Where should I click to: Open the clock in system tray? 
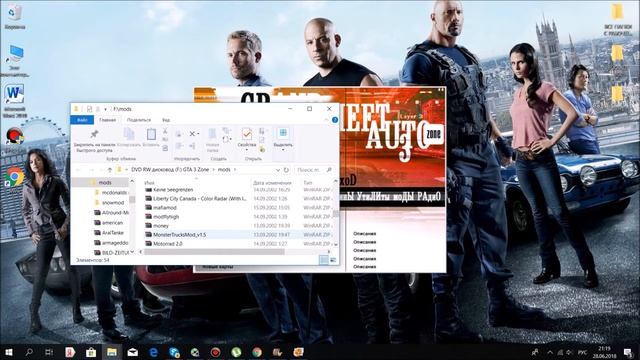[604, 352]
